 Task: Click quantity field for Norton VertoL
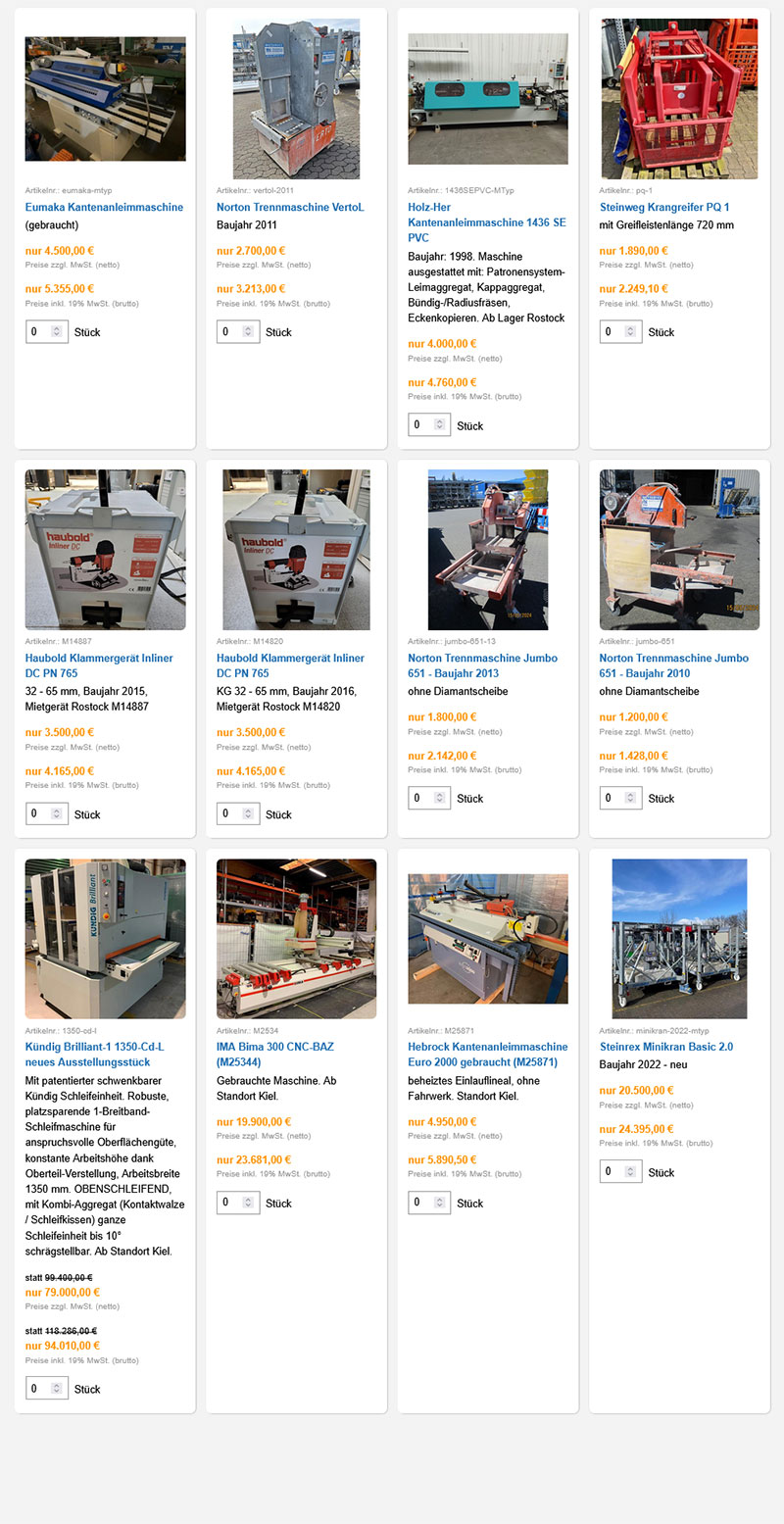tap(238, 332)
